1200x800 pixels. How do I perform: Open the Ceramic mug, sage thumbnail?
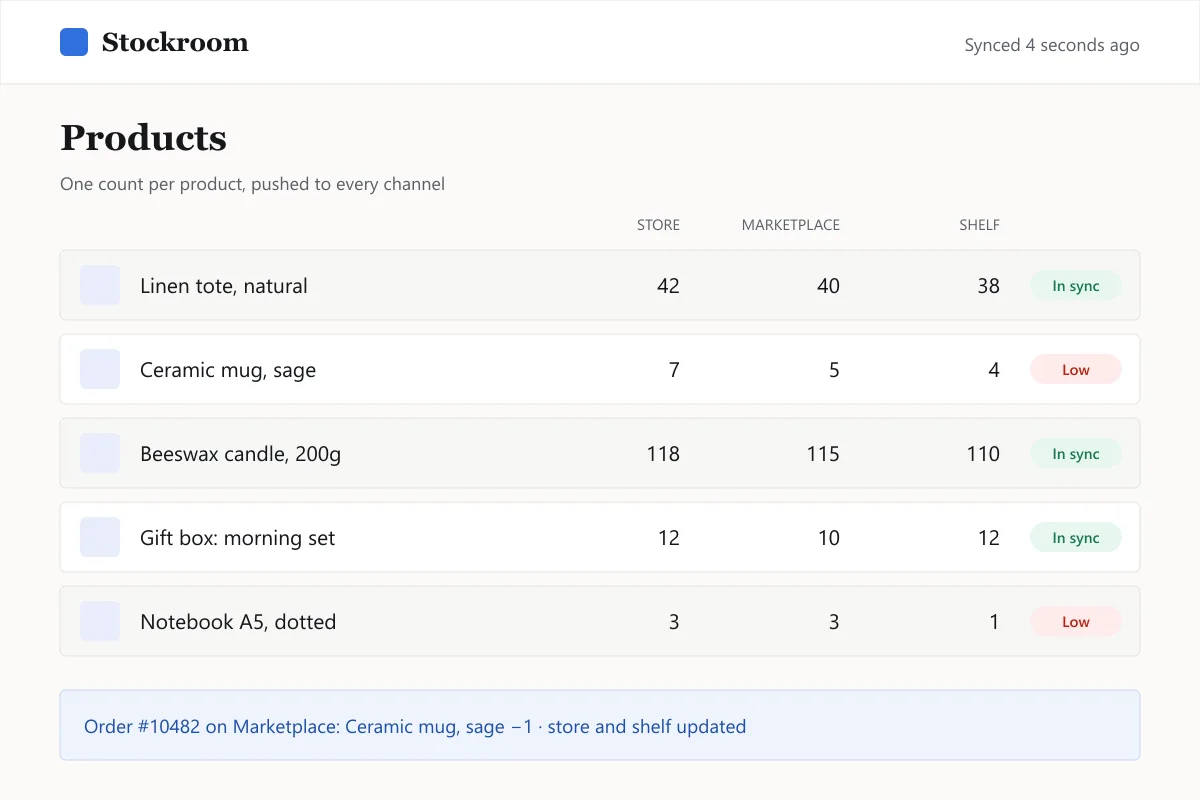click(100, 369)
